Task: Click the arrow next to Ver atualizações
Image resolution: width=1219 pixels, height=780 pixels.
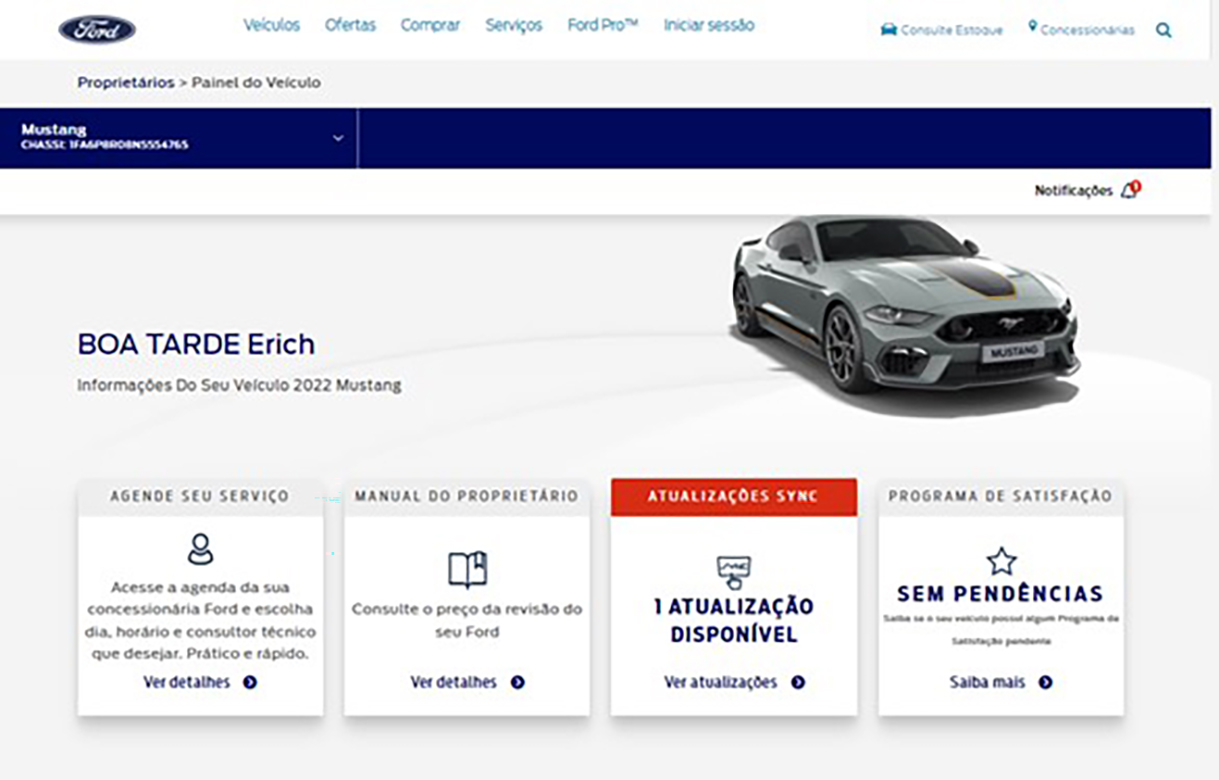Action: pyautogui.click(x=798, y=682)
